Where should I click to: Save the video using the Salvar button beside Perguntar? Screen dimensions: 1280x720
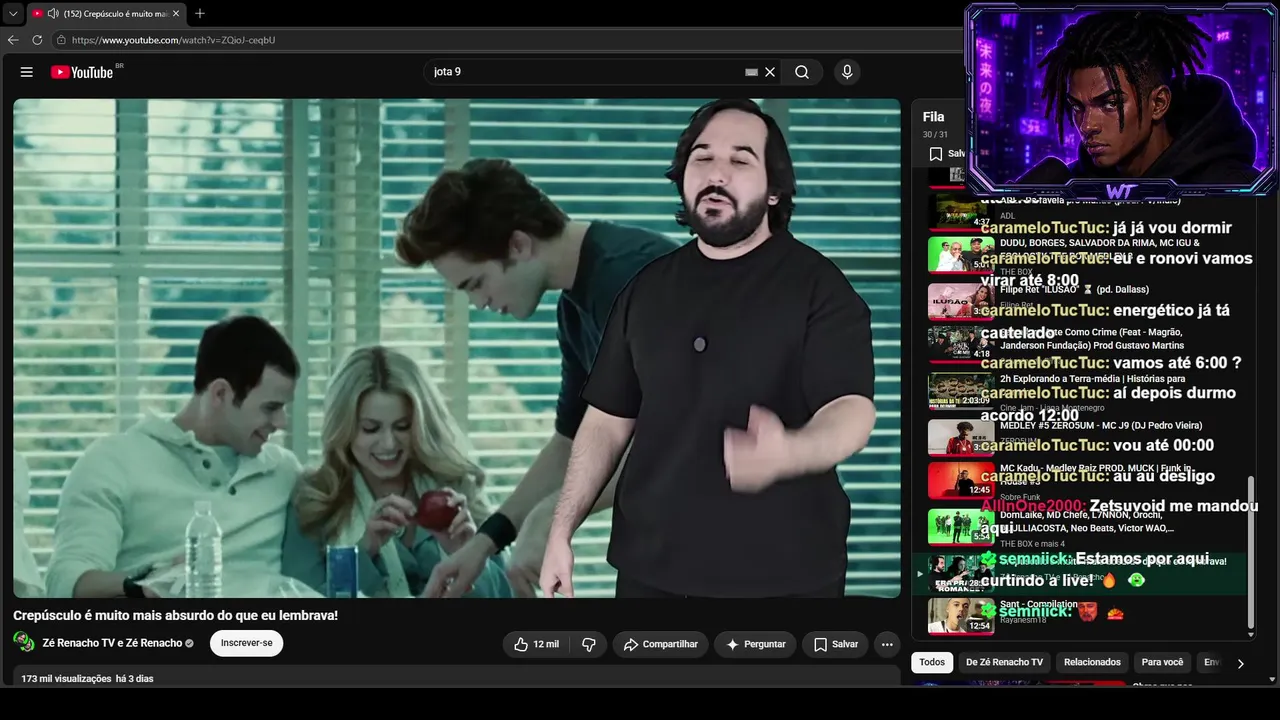(836, 644)
